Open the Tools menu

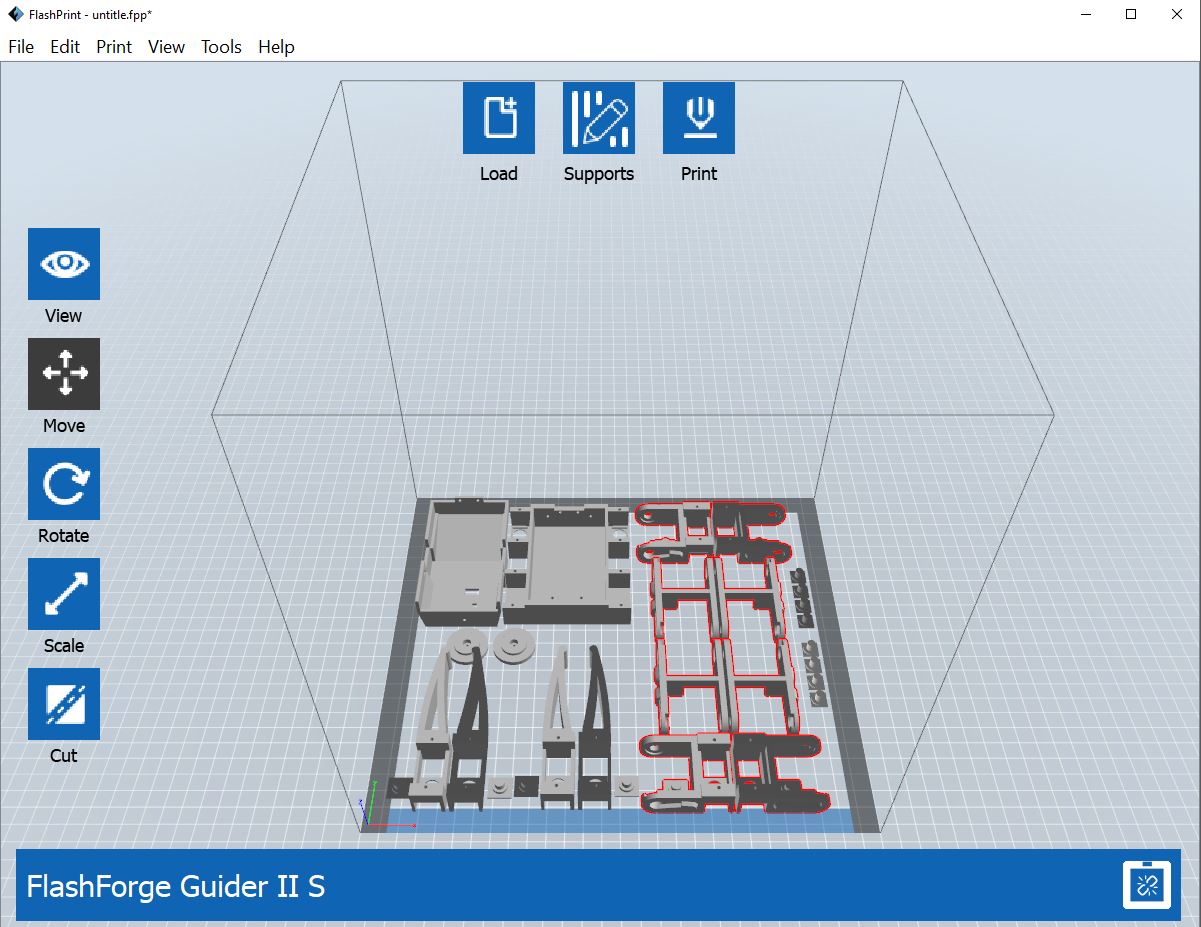[x=221, y=47]
